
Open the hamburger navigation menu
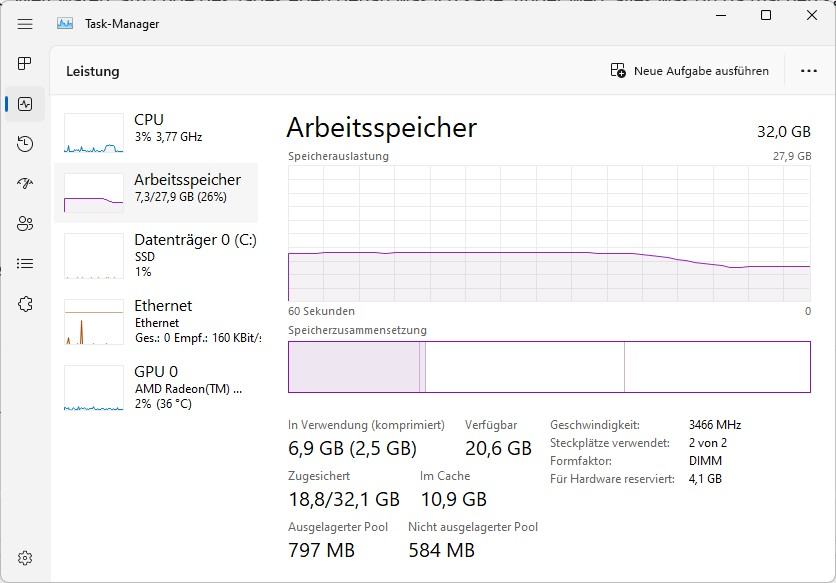(25, 24)
